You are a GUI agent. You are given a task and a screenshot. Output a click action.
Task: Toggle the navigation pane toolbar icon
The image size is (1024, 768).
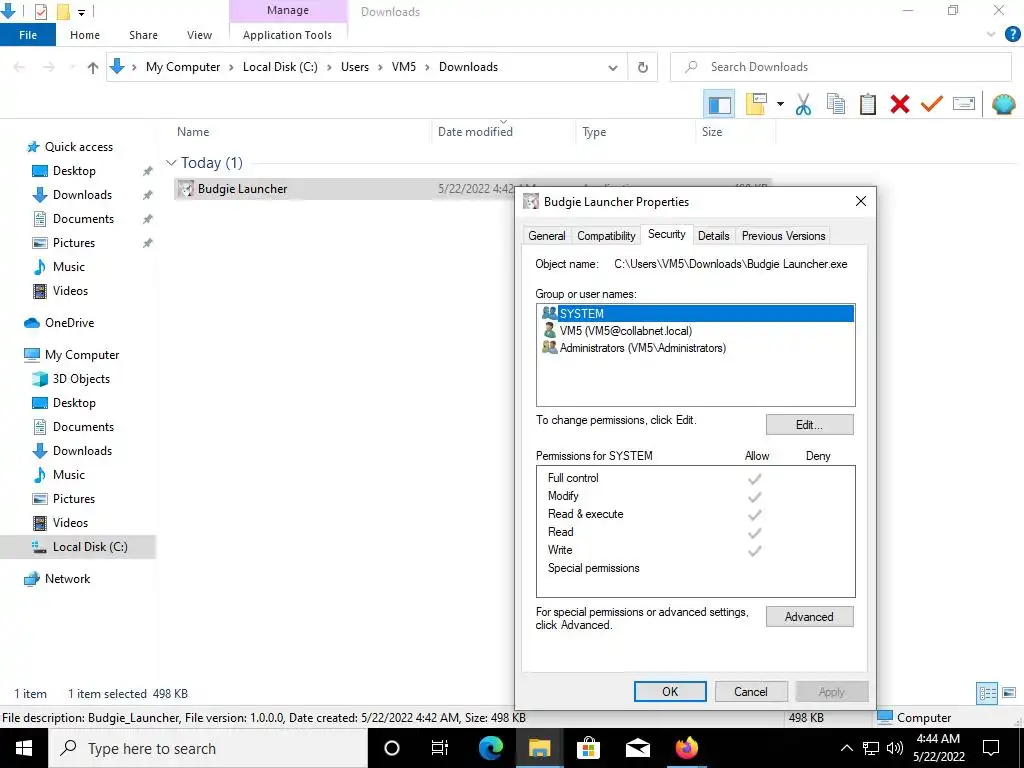coord(719,104)
